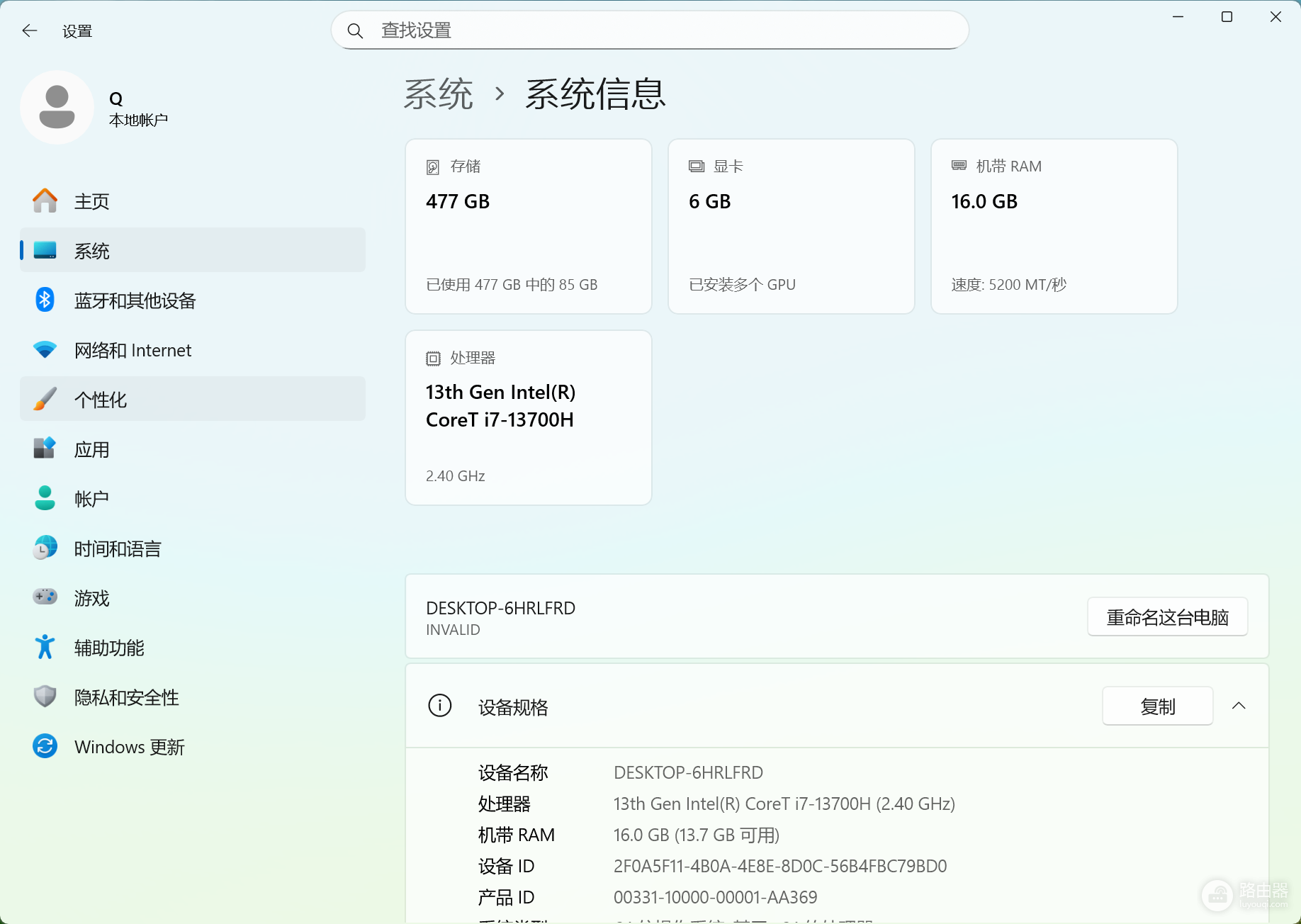Image resolution: width=1301 pixels, height=924 pixels.
Task: Click the back arrow icon
Action: pos(29,30)
